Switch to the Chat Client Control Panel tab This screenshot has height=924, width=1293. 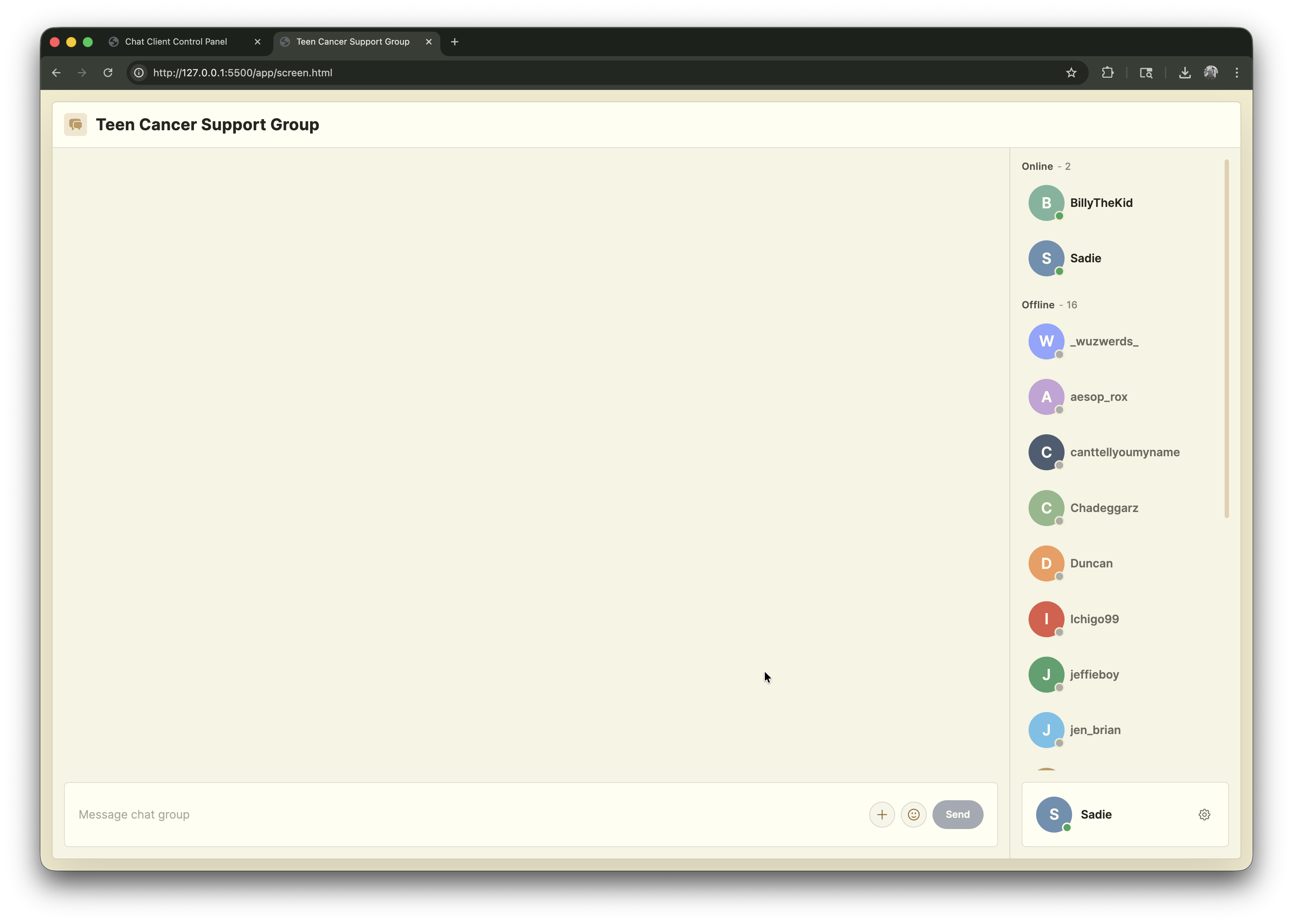point(176,41)
